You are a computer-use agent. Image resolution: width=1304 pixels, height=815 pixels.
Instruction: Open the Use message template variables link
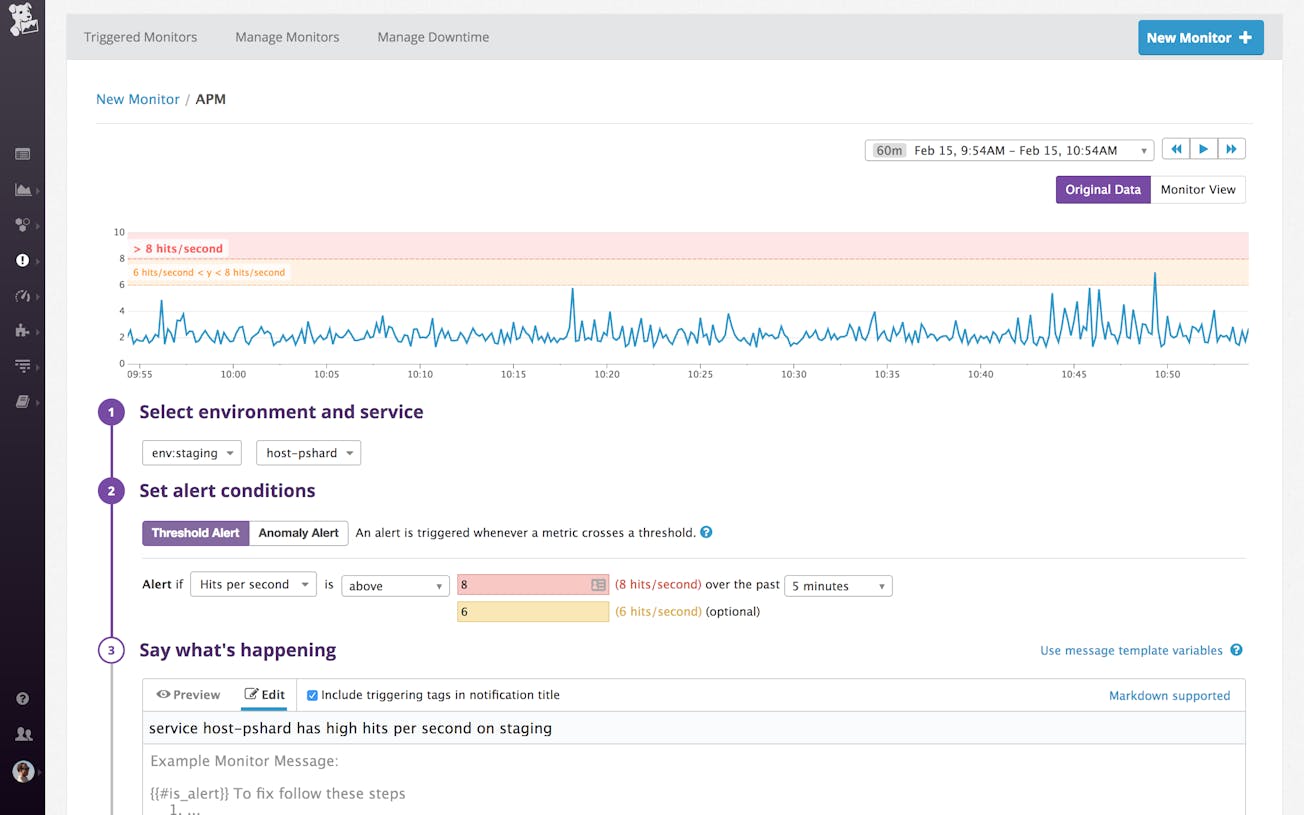click(1132, 650)
